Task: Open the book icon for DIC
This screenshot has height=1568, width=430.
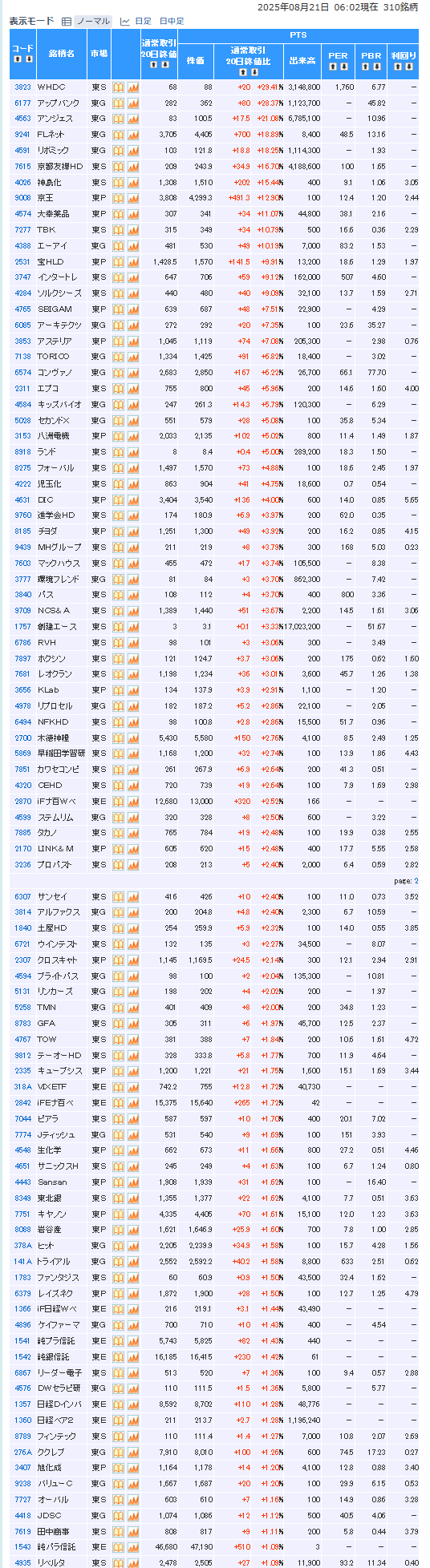Action: pos(118,499)
